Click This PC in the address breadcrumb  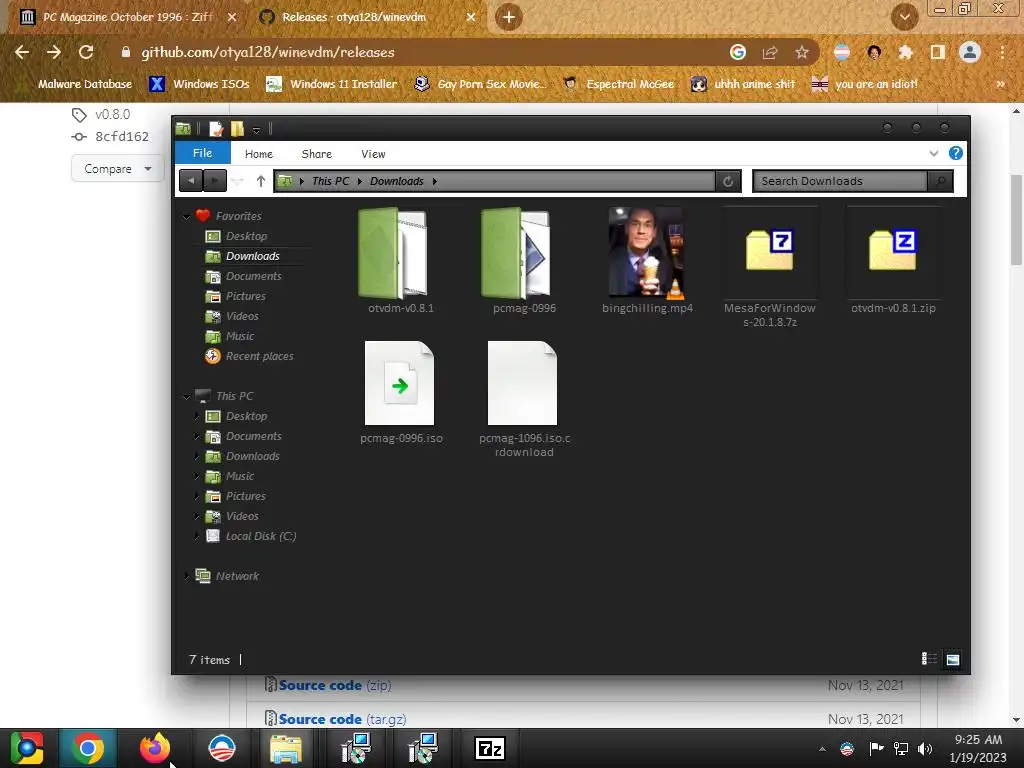[x=330, y=181]
